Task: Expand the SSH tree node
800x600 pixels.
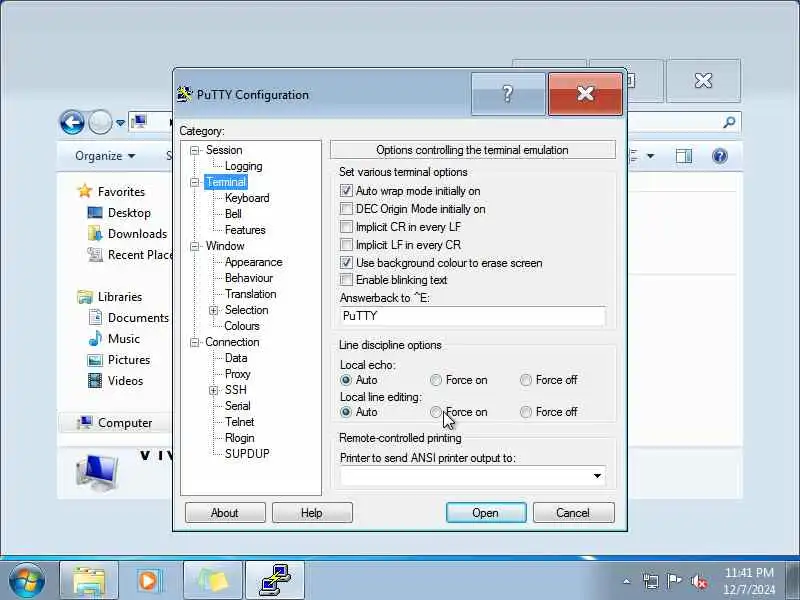Action: click(213, 390)
